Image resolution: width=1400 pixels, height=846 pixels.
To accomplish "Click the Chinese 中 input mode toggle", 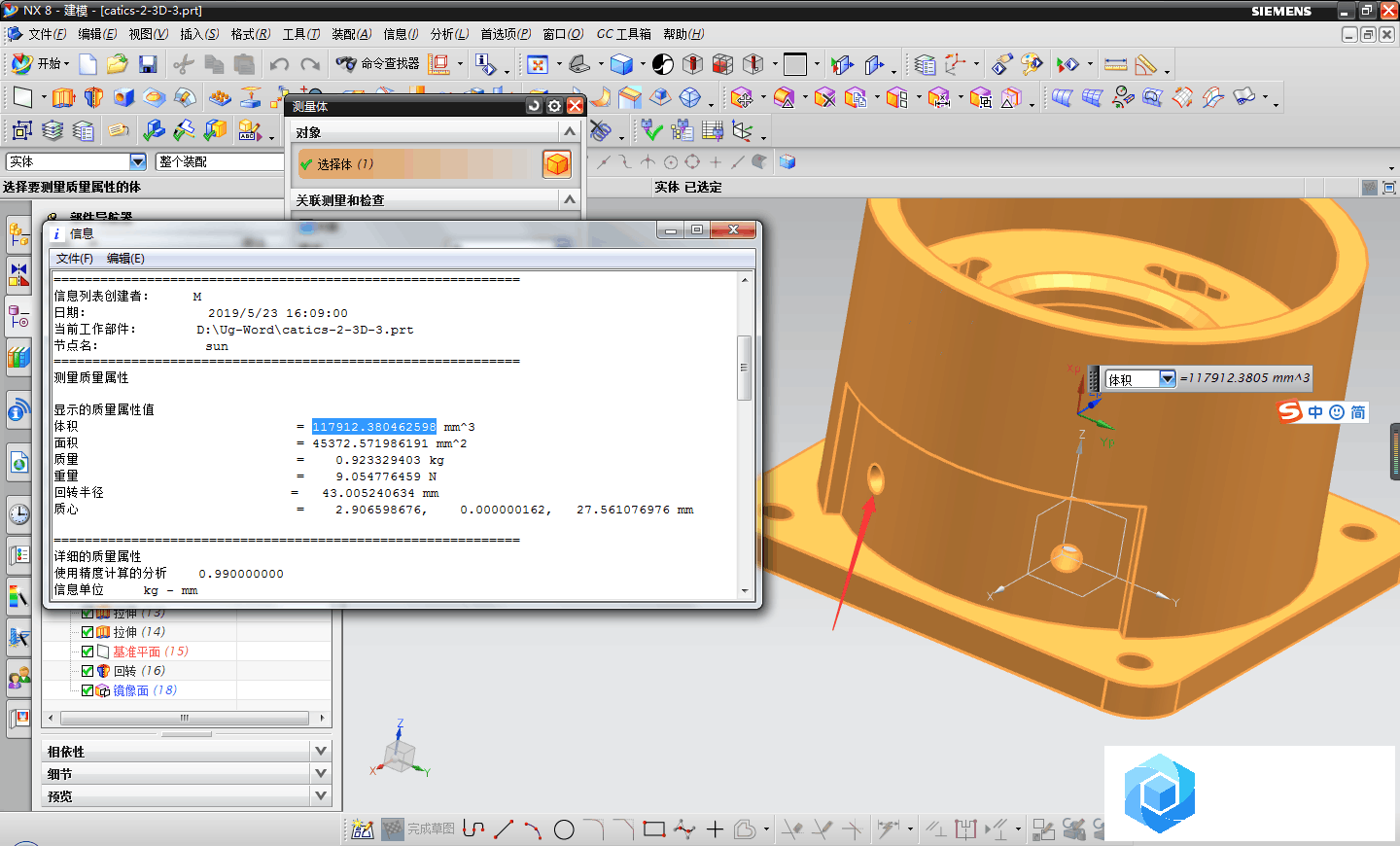I will pos(1315,412).
